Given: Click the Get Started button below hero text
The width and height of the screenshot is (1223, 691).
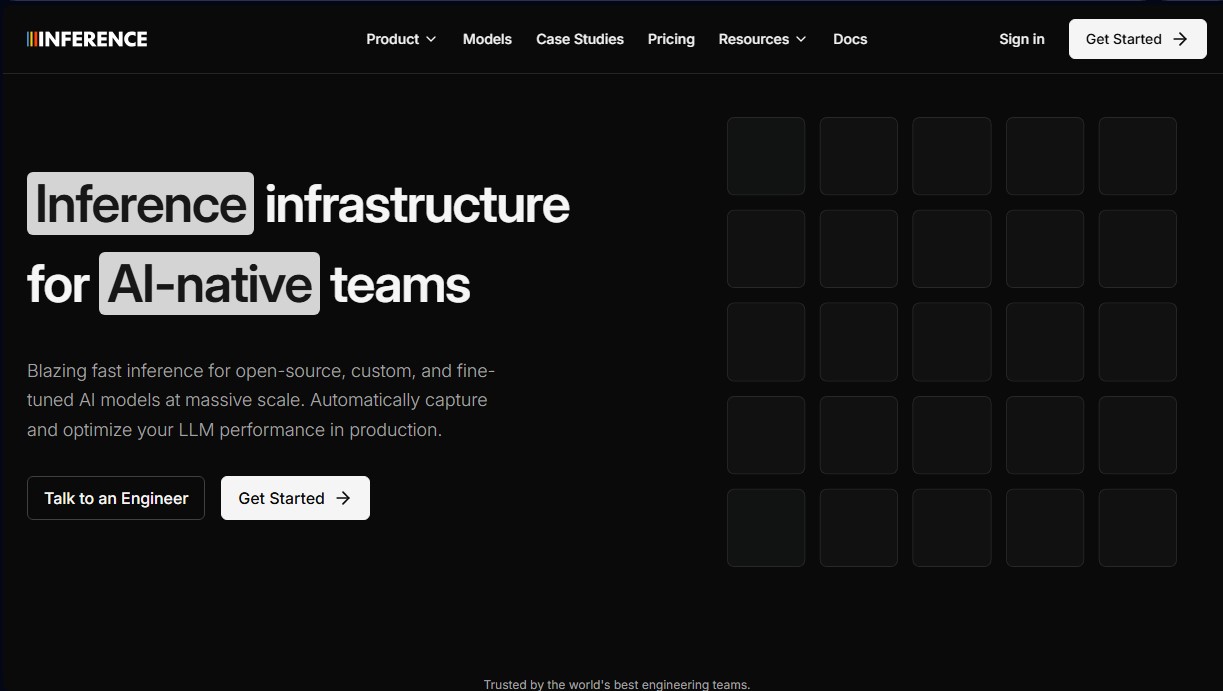Looking at the screenshot, I should (x=295, y=498).
